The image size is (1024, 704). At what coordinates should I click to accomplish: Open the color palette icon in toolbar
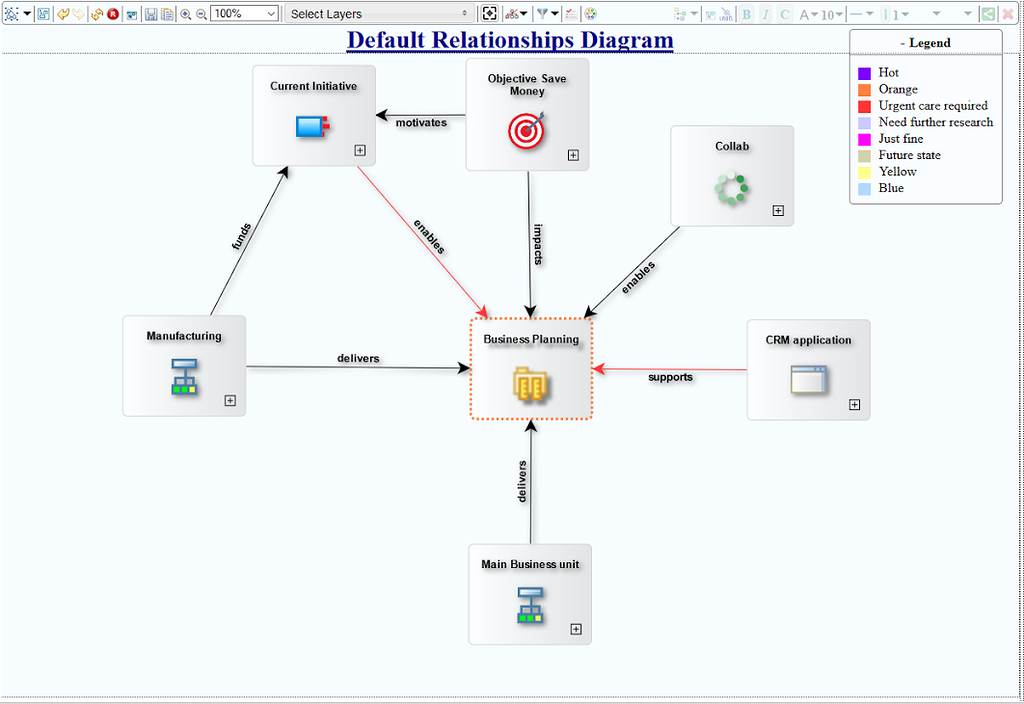(591, 14)
